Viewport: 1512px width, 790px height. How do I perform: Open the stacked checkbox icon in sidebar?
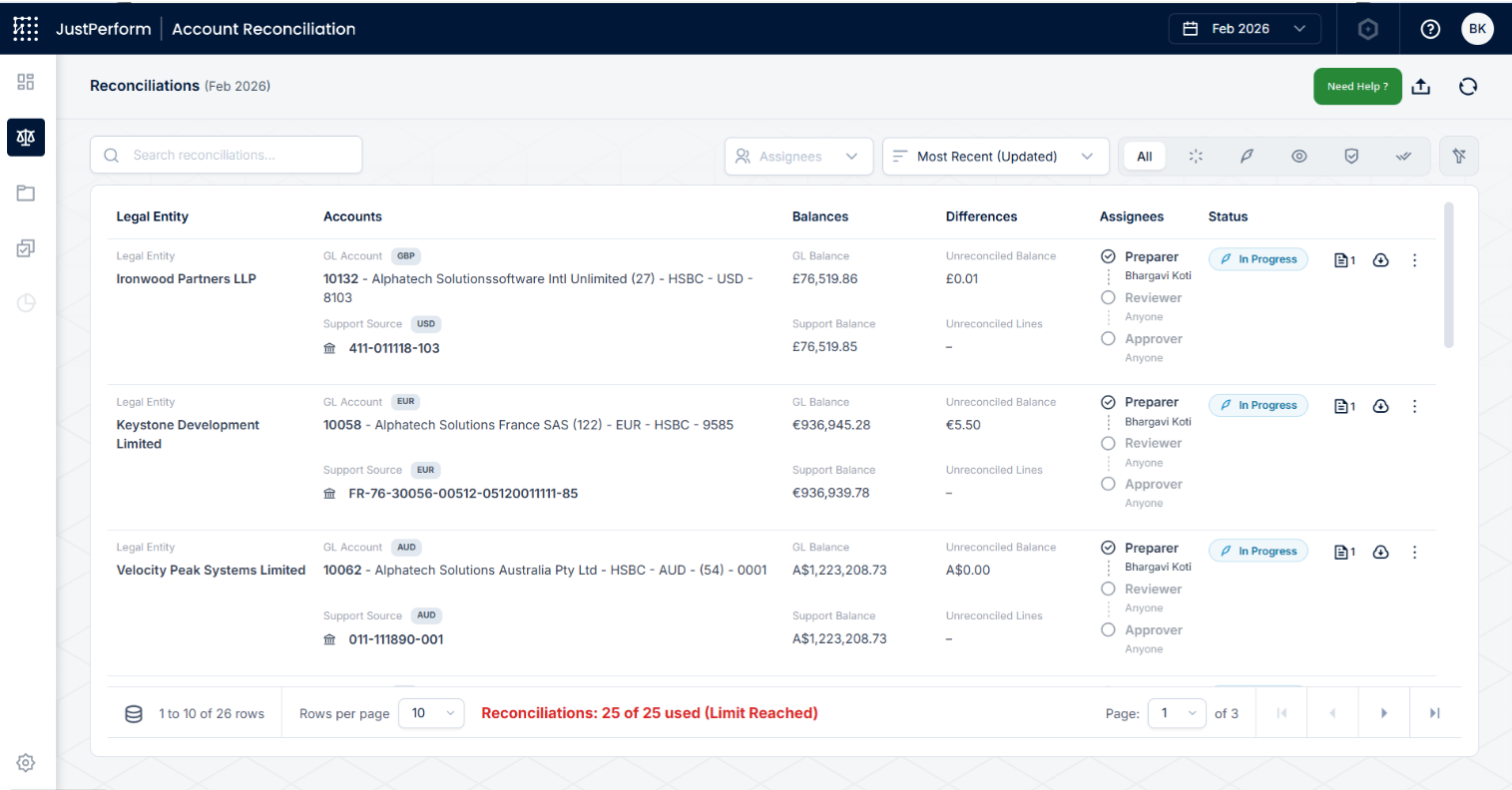pos(26,247)
